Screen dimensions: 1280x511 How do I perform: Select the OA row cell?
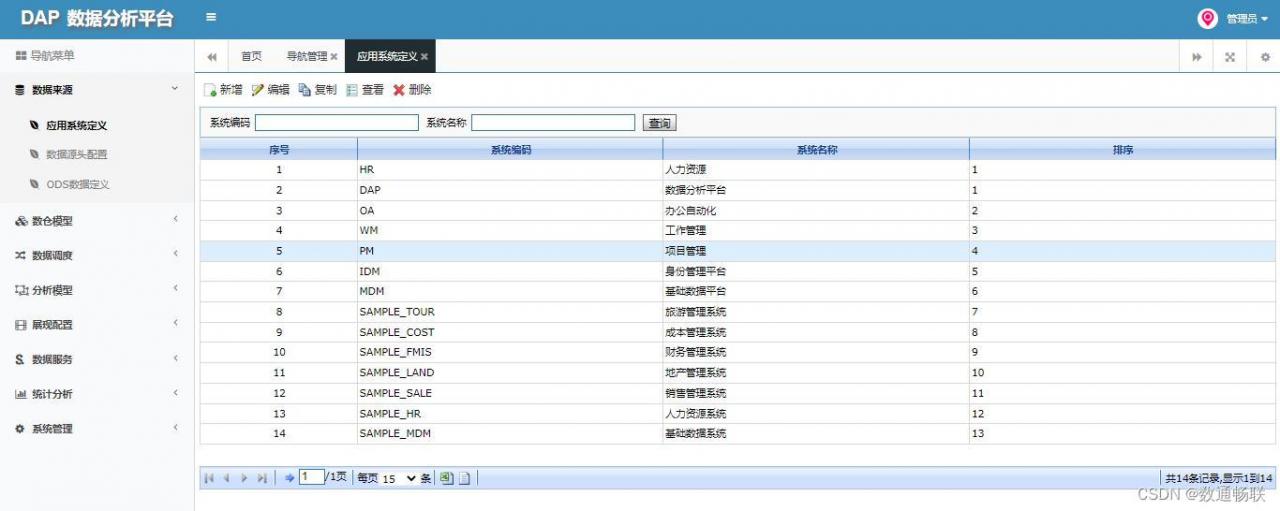point(510,210)
